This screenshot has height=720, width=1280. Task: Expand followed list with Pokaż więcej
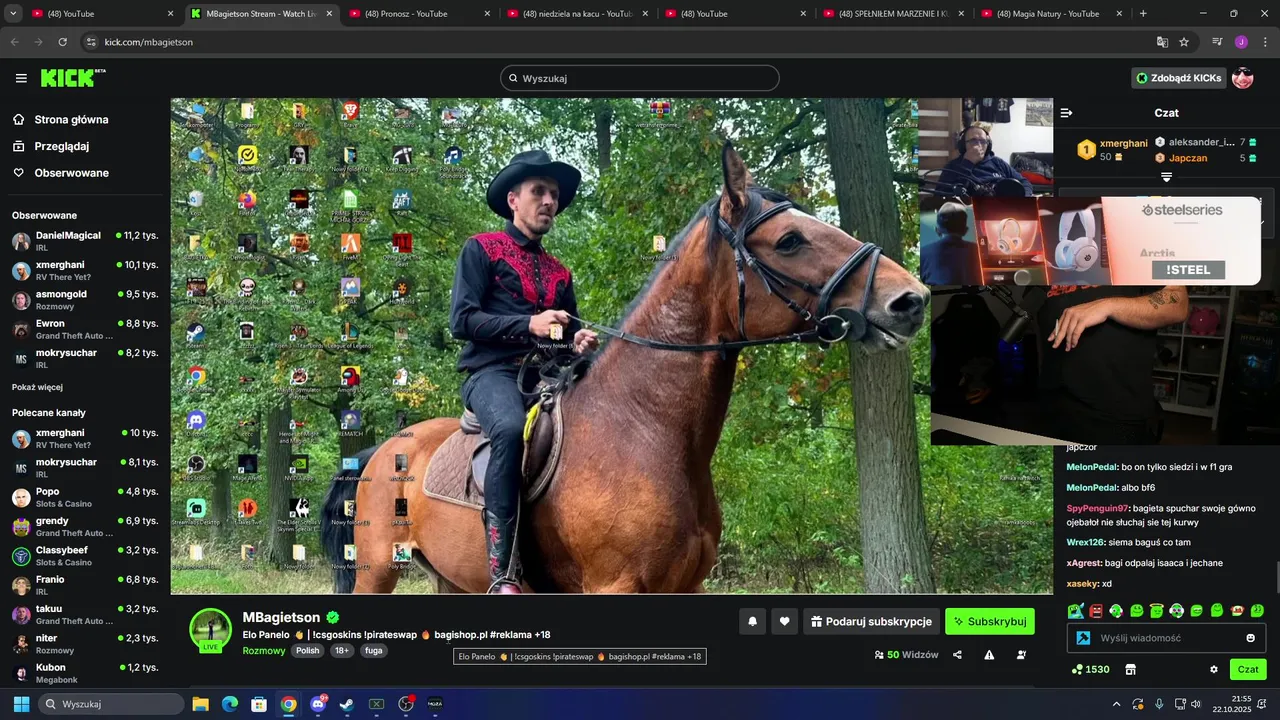coord(37,387)
